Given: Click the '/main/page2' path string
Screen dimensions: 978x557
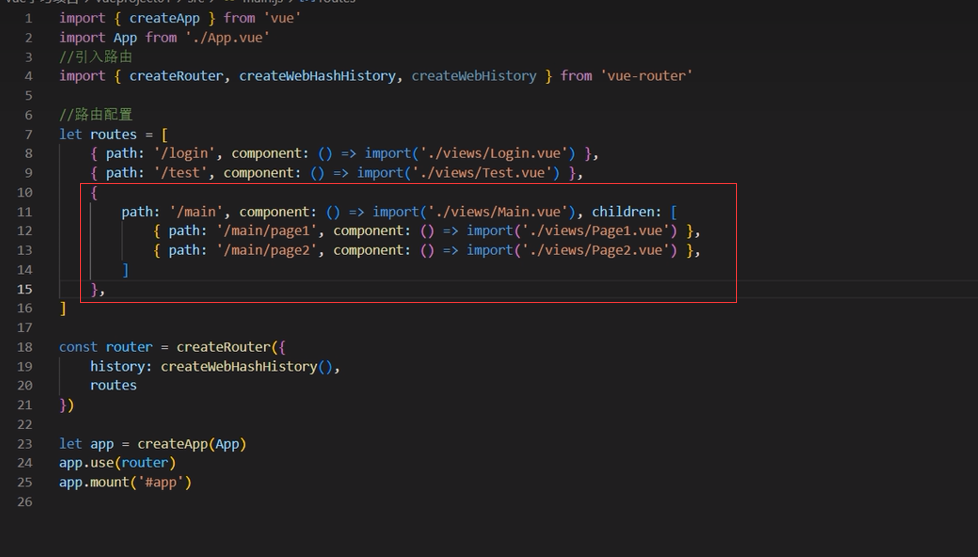Looking at the screenshot, I should (x=266, y=250).
